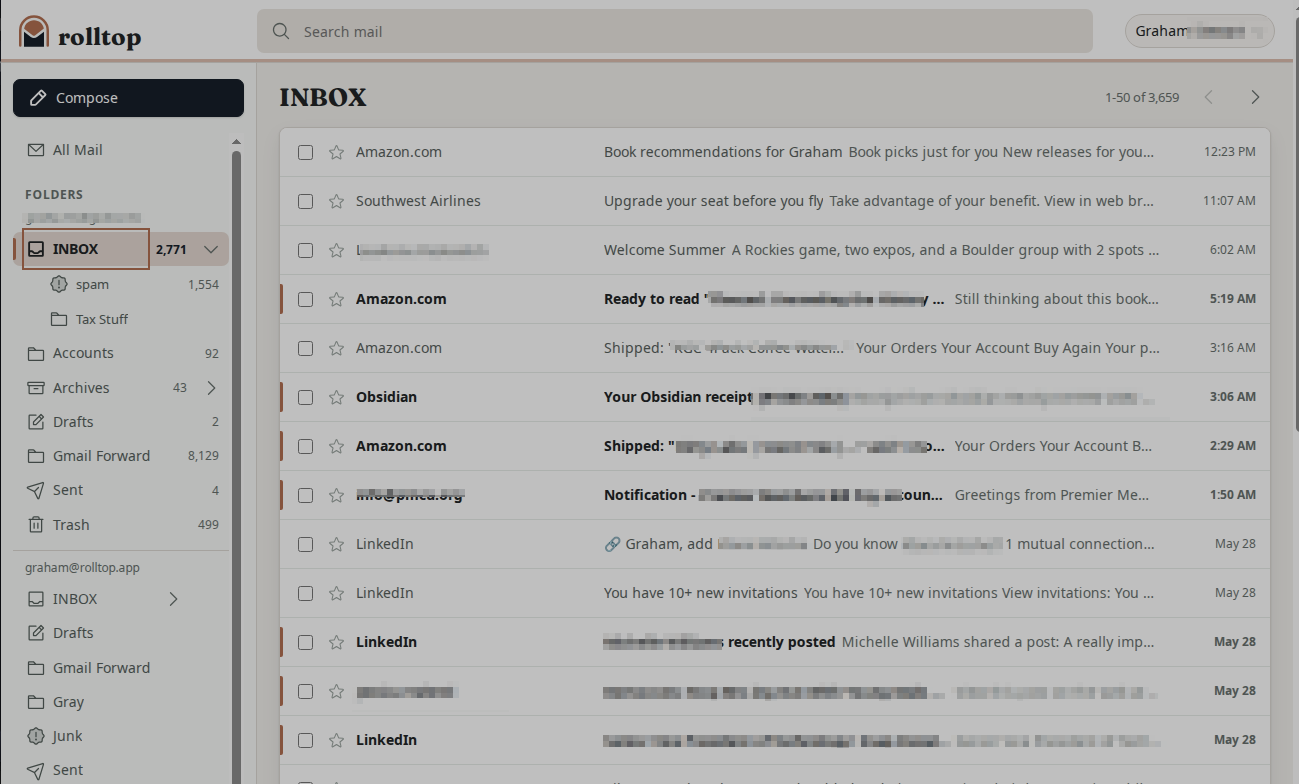Click the INBOX page heading
1299x784 pixels.
click(323, 97)
